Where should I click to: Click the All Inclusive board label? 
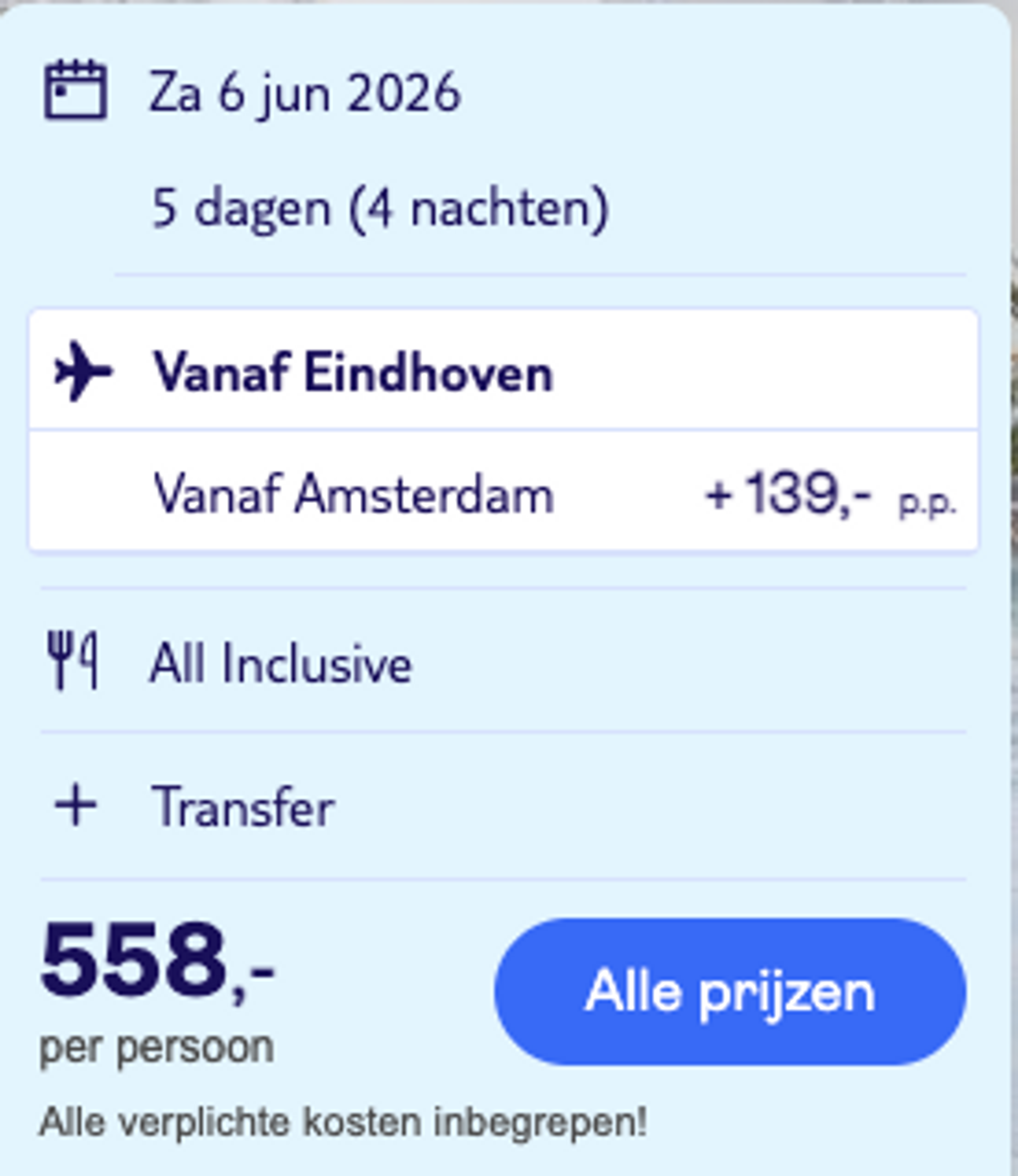coord(281,664)
